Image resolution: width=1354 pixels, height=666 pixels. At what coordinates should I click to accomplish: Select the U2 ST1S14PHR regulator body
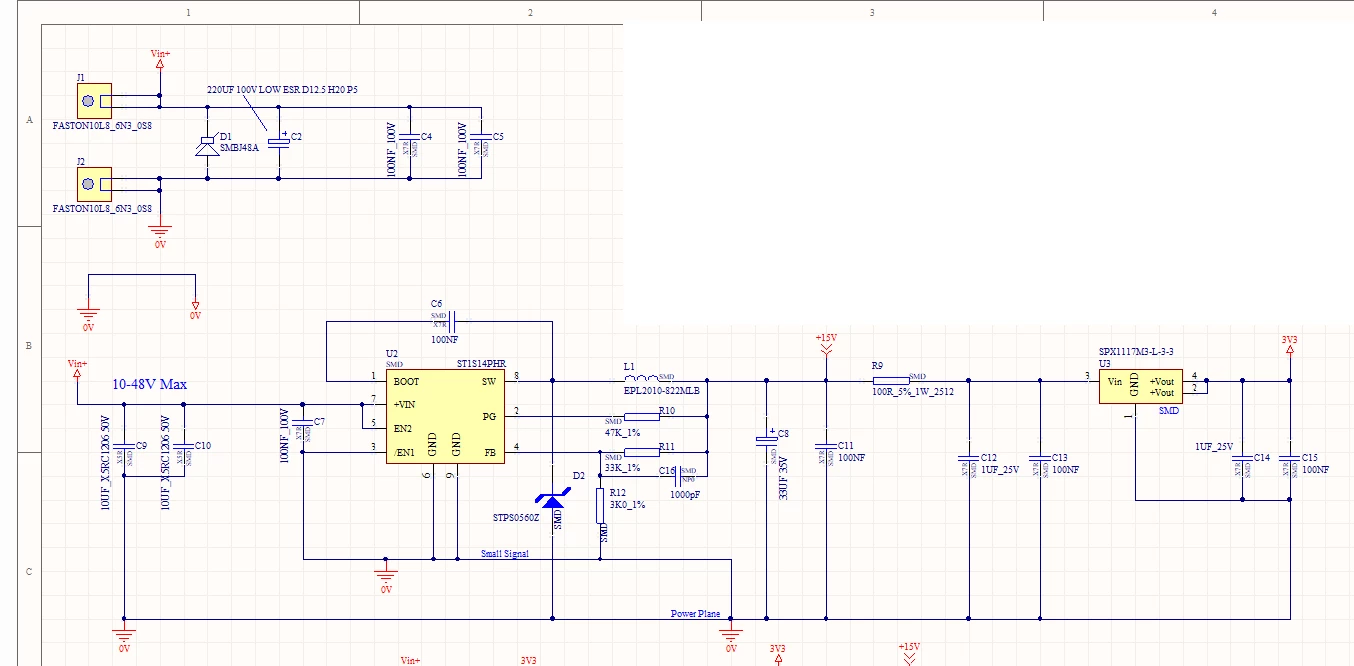click(446, 417)
